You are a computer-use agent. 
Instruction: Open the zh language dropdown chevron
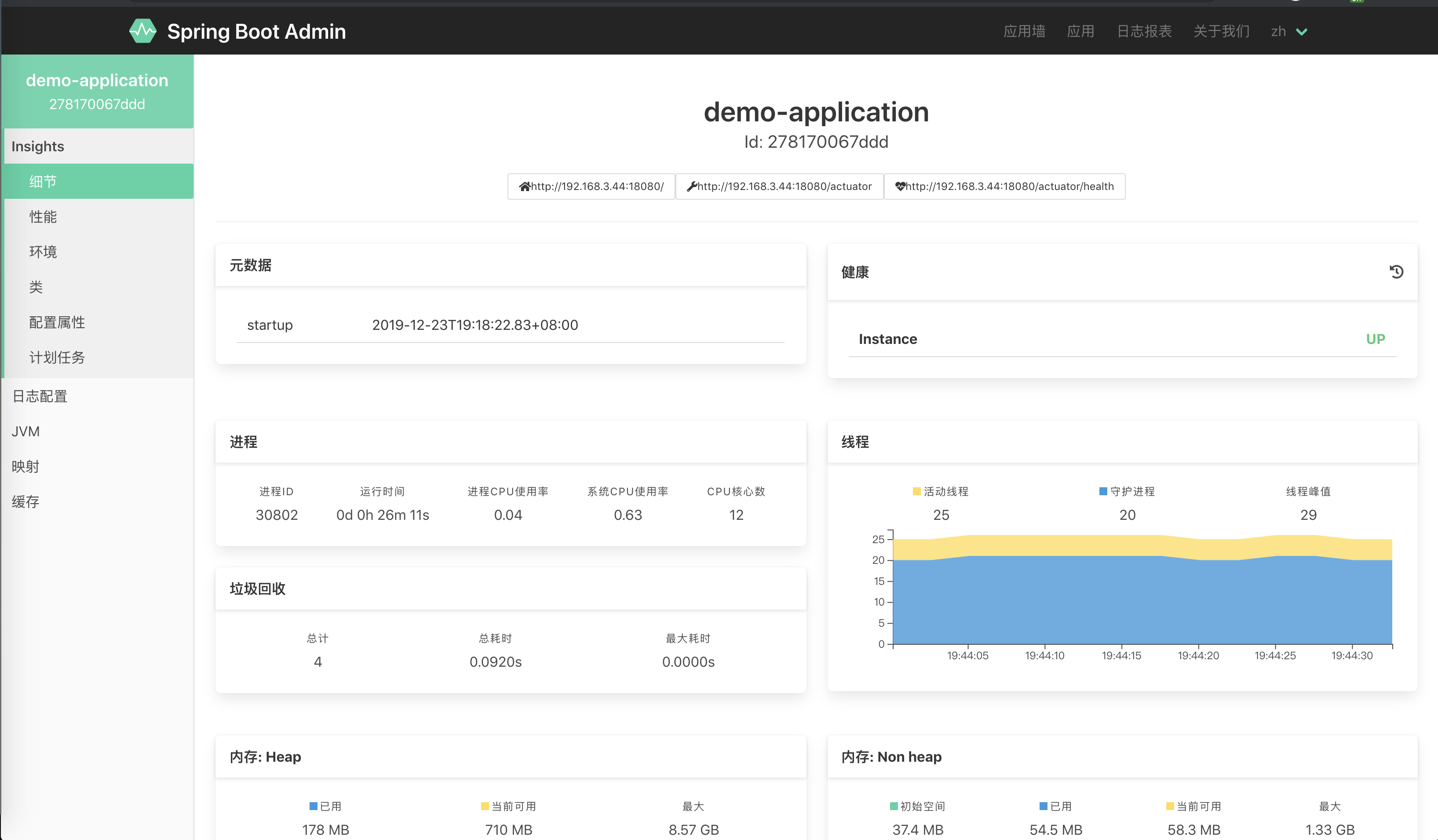[1302, 32]
